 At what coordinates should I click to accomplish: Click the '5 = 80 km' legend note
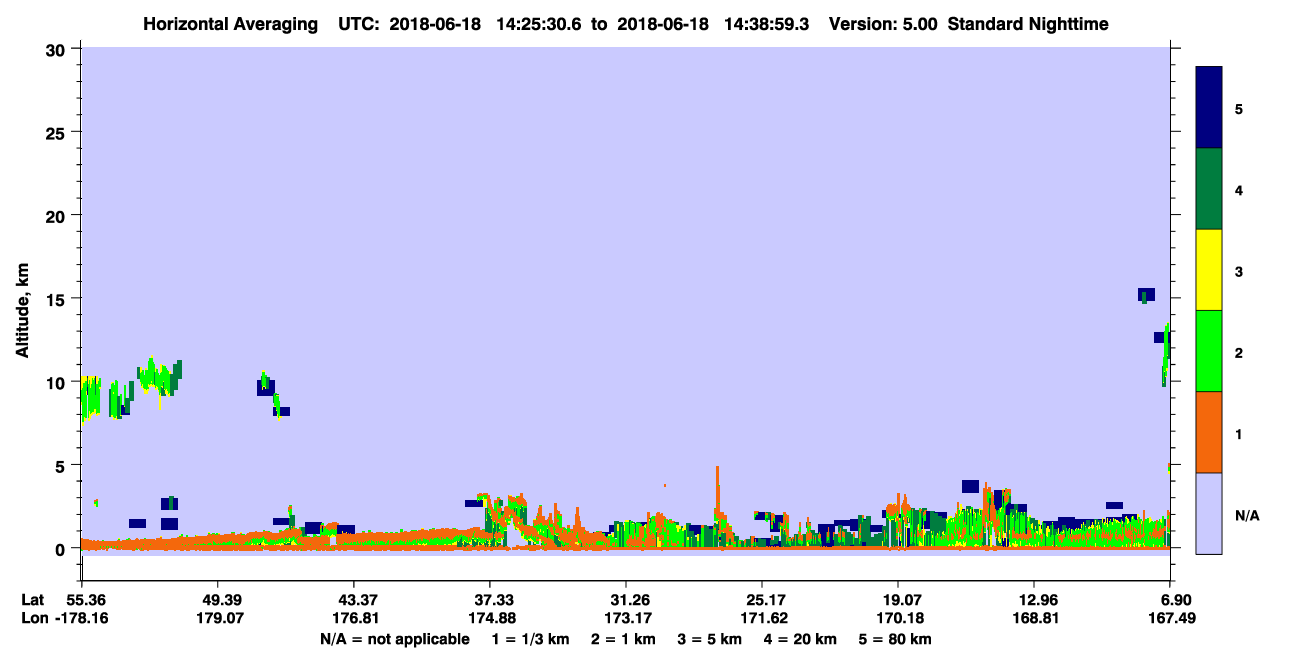click(x=894, y=638)
